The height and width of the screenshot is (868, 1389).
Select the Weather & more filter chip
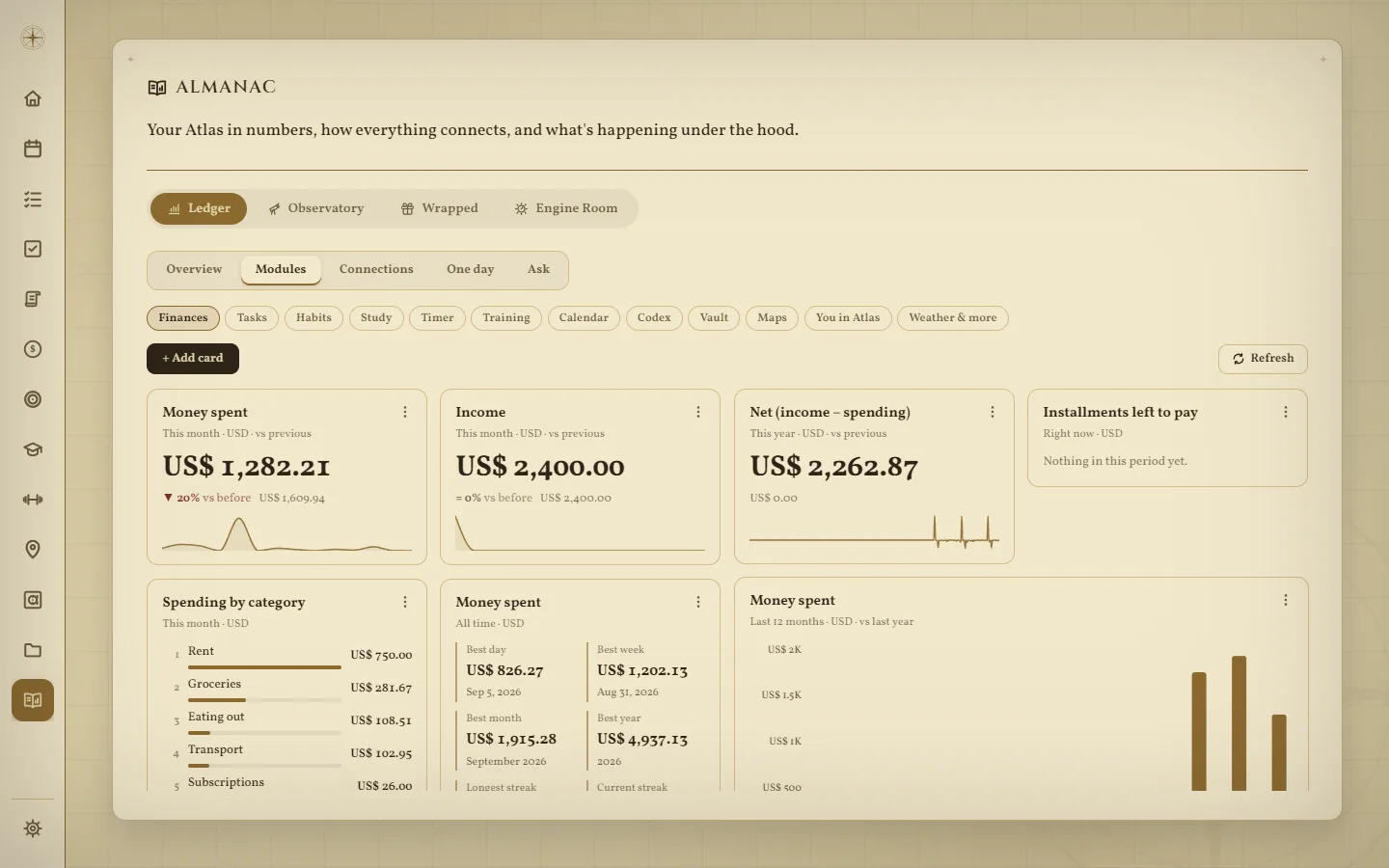(x=953, y=318)
